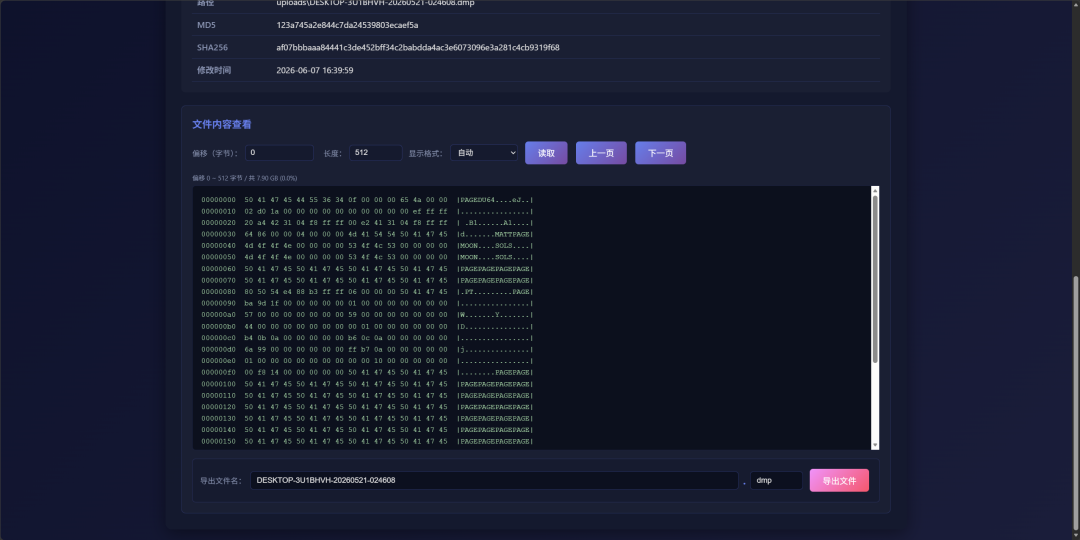The height and width of the screenshot is (540, 1080).
Task: Click the ASCII text |d.......MATTPAGE|
Action: (495, 234)
